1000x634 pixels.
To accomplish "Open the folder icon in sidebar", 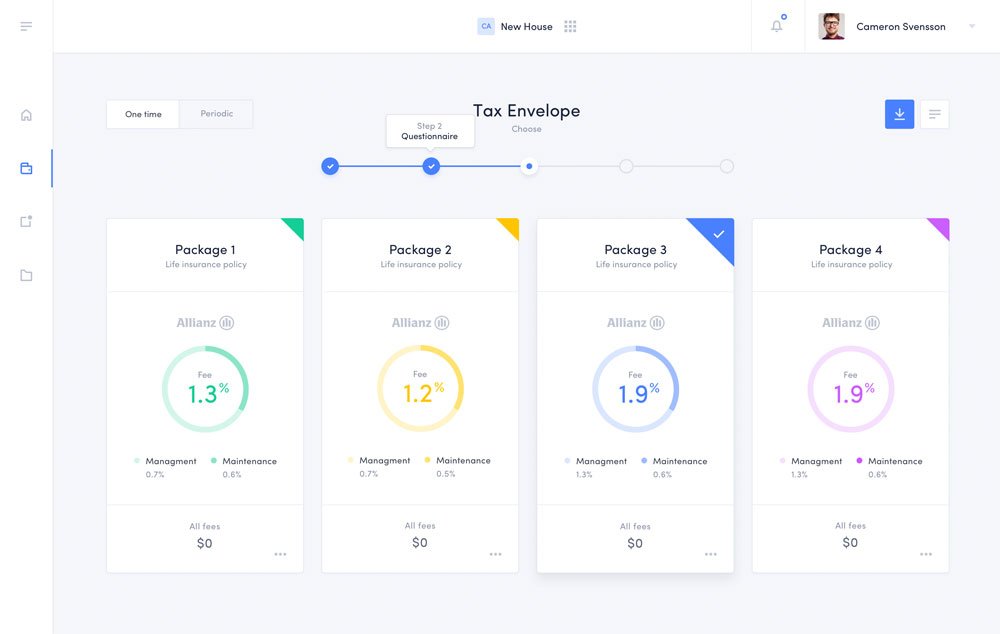I will click(x=26, y=275).
